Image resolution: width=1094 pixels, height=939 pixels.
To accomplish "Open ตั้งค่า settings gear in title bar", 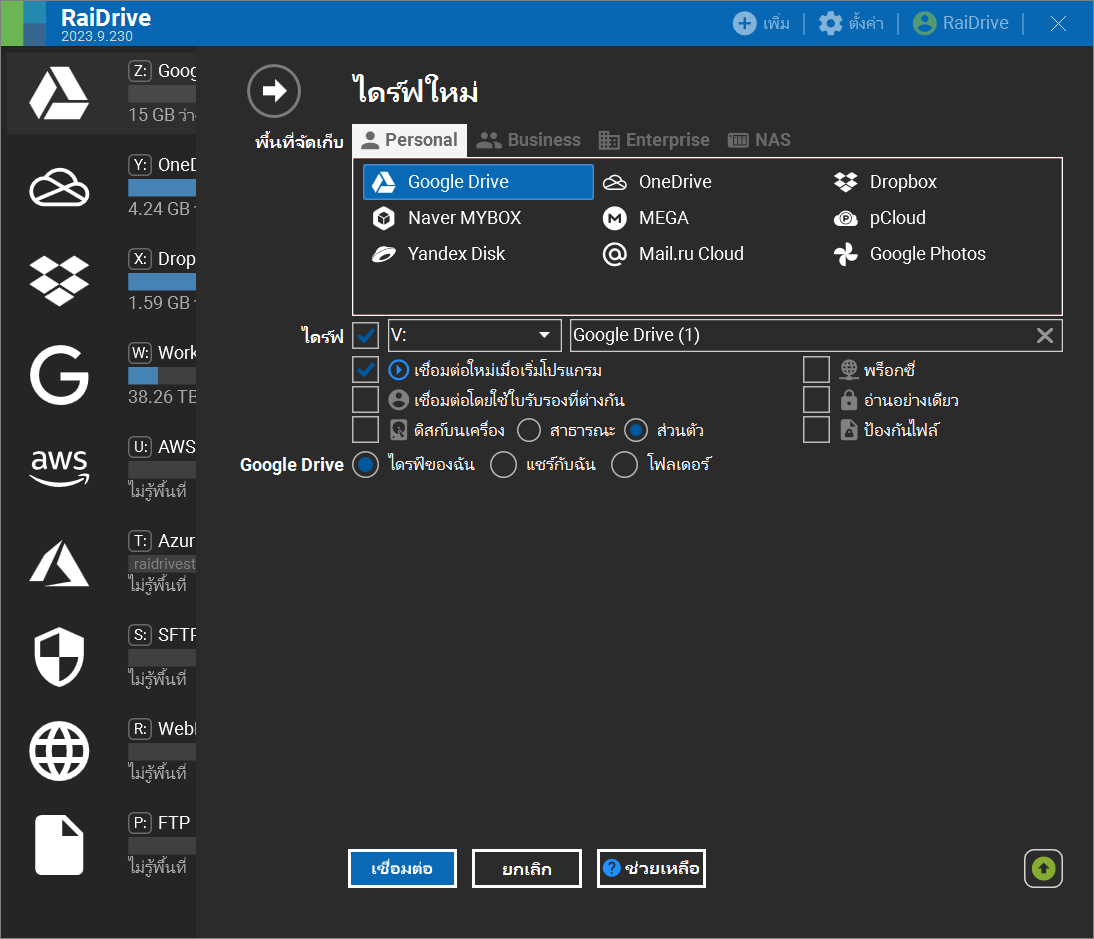I will pyautogui.click(x=851, y=23).
